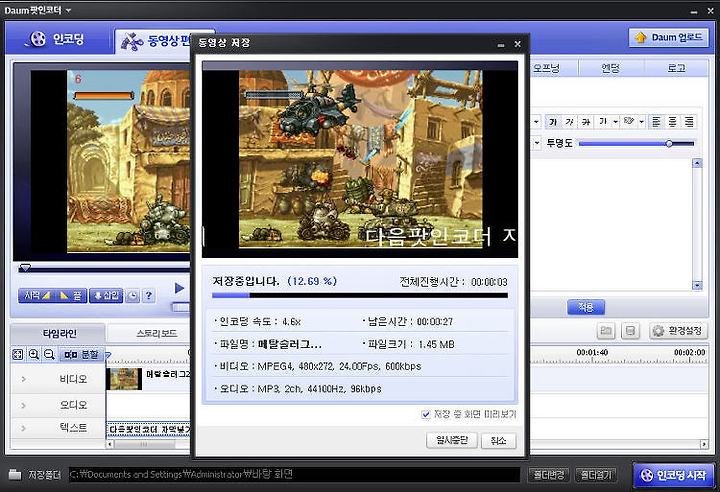Click the bold 가 text button
Viewport: 720px width, 492px height.
[x=553, y=122]
